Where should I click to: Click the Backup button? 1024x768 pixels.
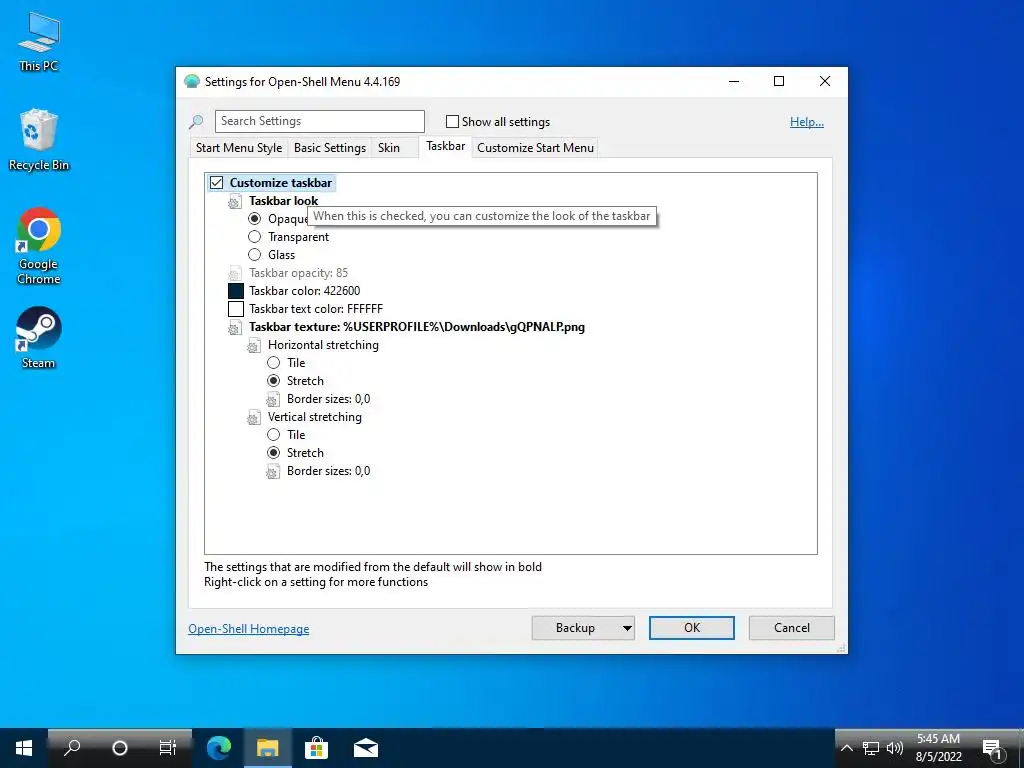[575, 628]
